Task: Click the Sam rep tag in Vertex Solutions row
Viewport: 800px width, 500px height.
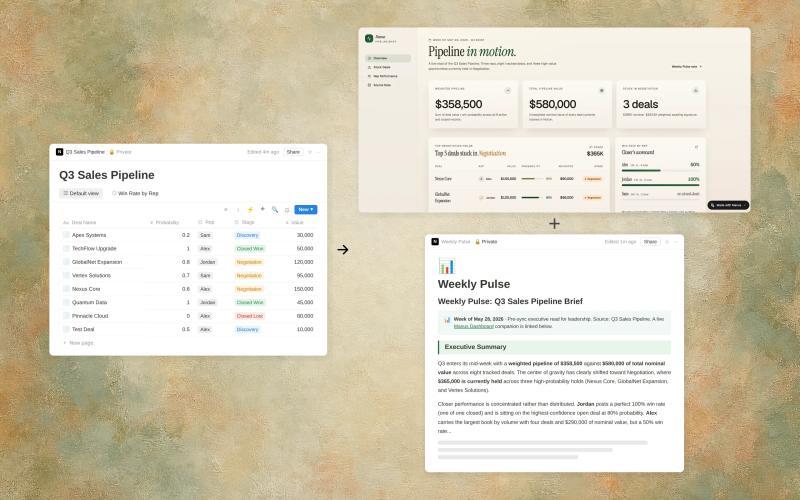Action: coord(205,276)
